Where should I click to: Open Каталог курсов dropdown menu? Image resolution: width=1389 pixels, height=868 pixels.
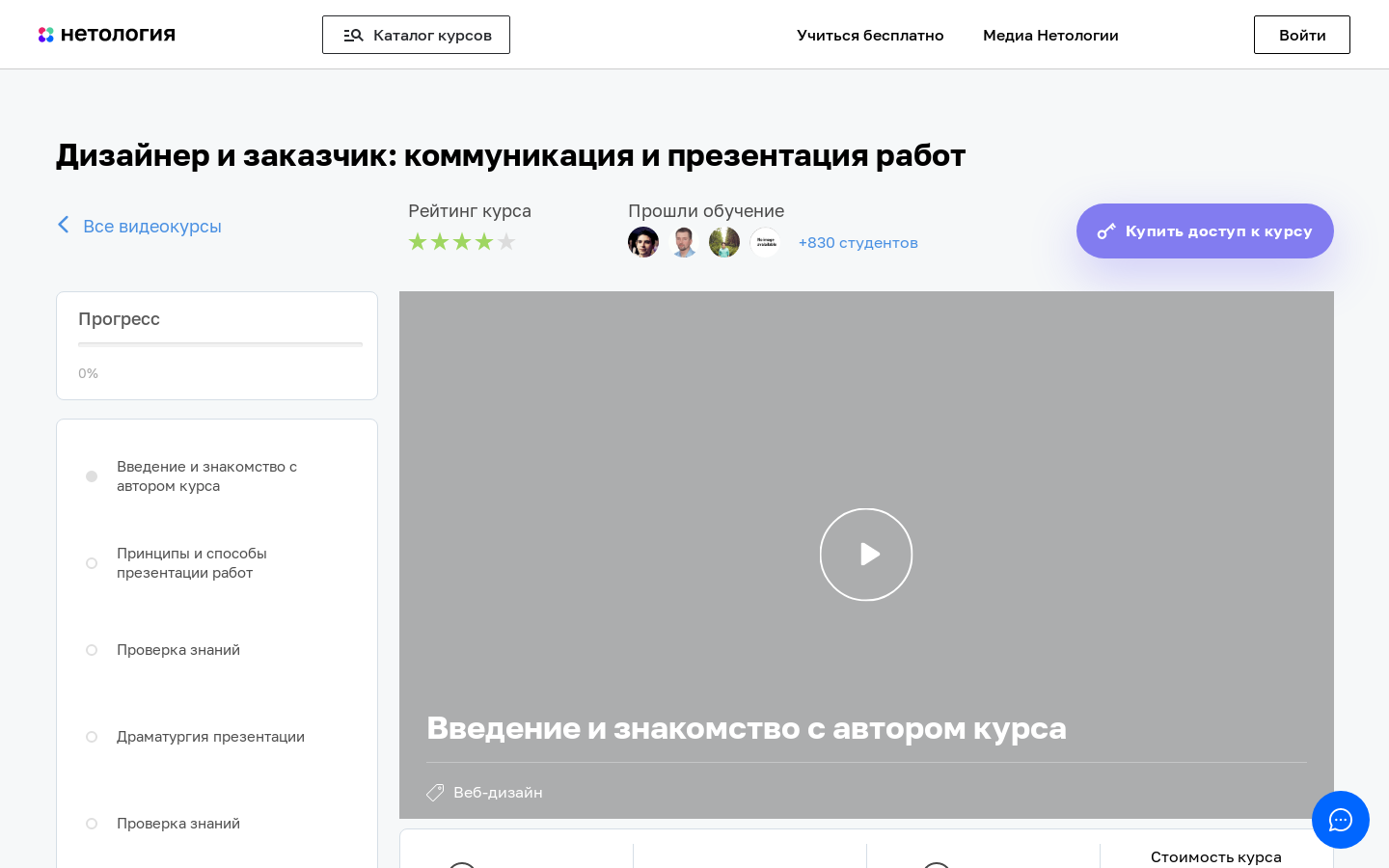click(416, 35)
